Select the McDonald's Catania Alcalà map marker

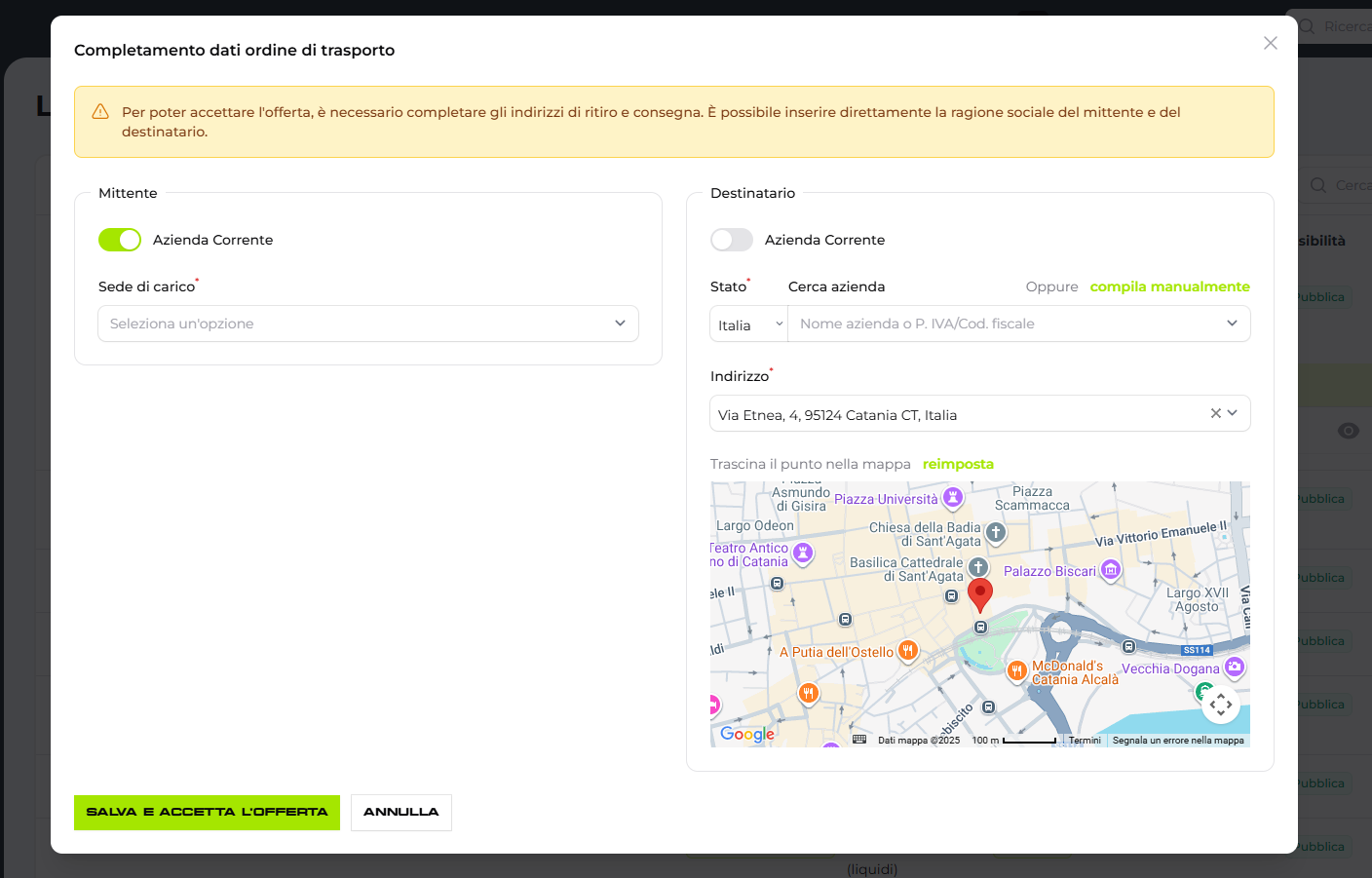1016,670
